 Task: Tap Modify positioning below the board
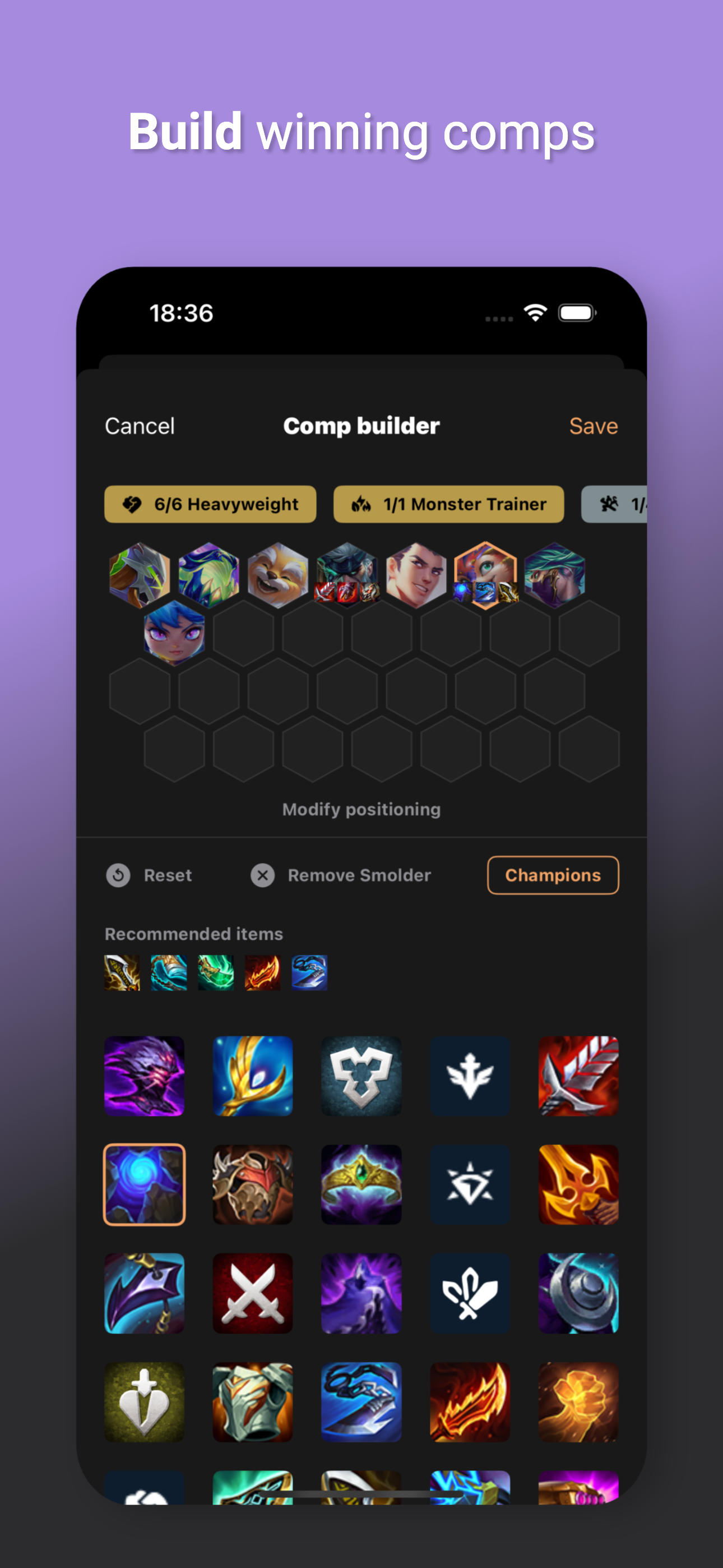pyautogui.click(x=361, y=809)
